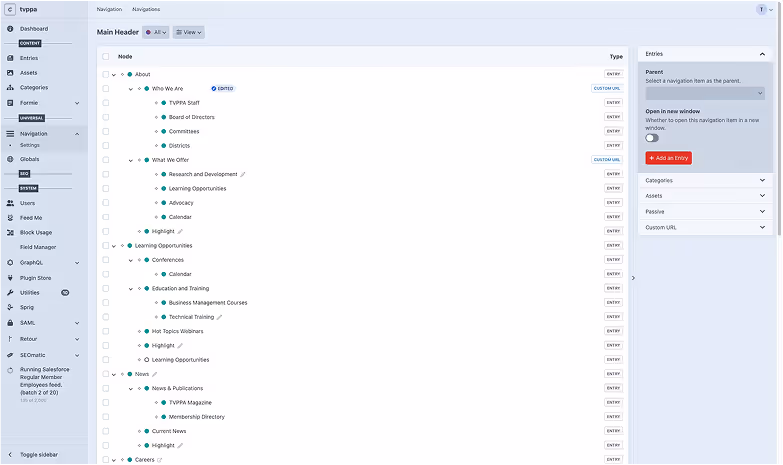
Task: Collapse the Education and Training node
Action: [x=131, y=289]
